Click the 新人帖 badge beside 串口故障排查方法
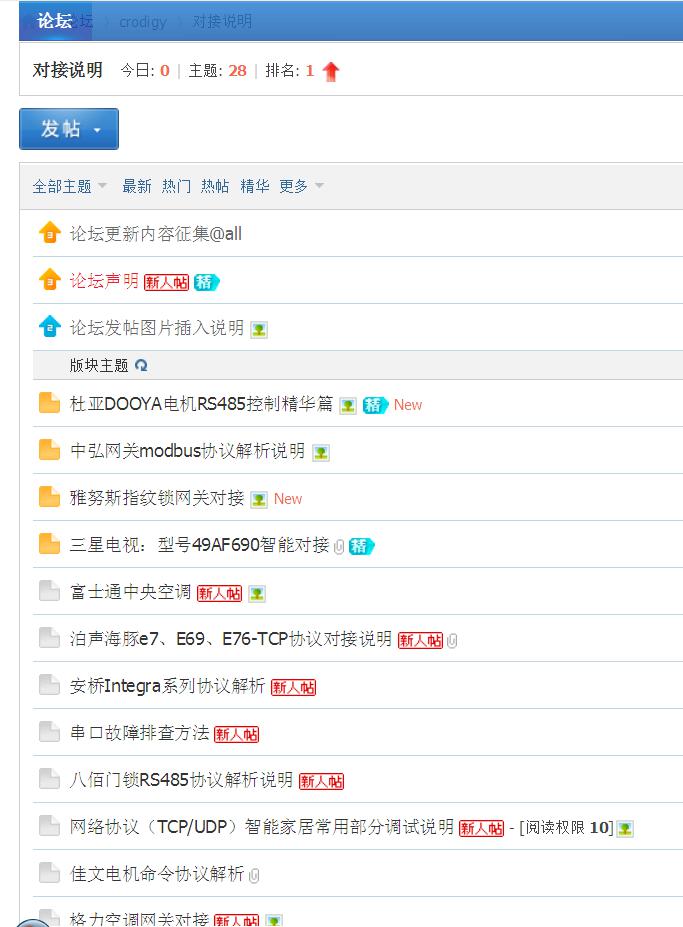This screenshot has width=683, height=927. (236, 734)
